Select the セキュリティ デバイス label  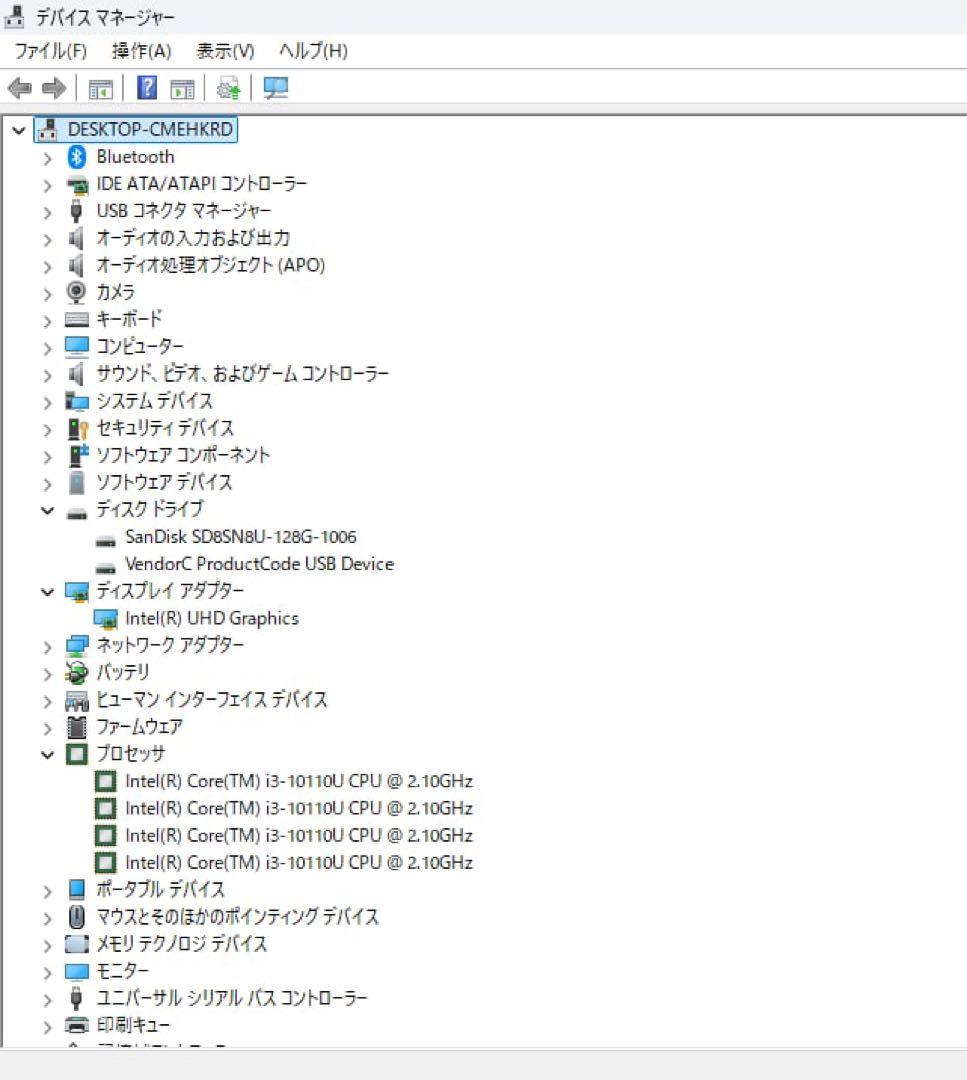pyautogui.click(x=165, y=428)
